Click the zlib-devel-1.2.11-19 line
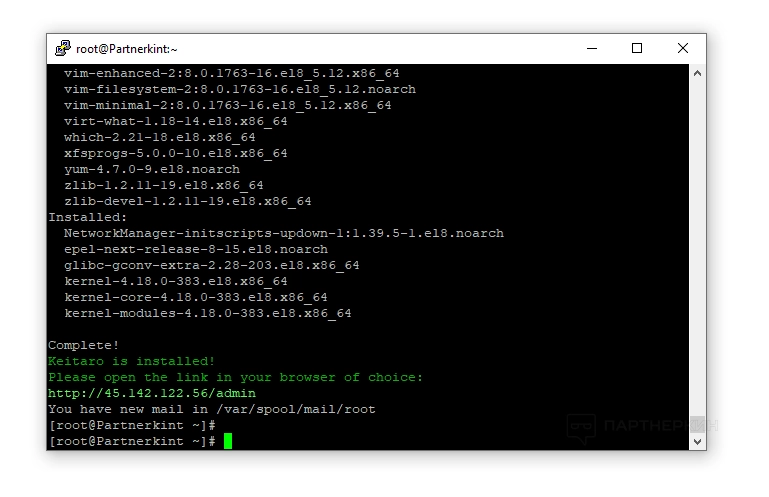The height and width of the screenshot is (497, 769). [188, 201]
